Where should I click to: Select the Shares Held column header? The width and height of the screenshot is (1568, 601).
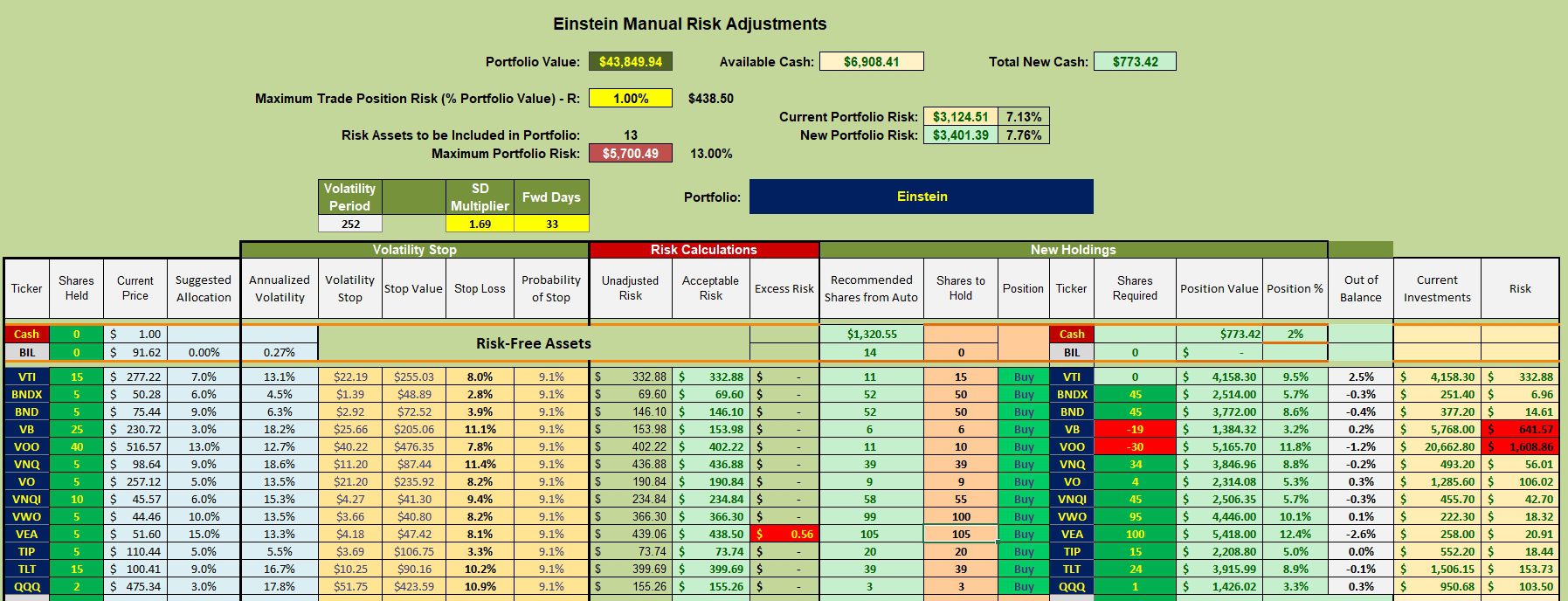click(76, 288)
